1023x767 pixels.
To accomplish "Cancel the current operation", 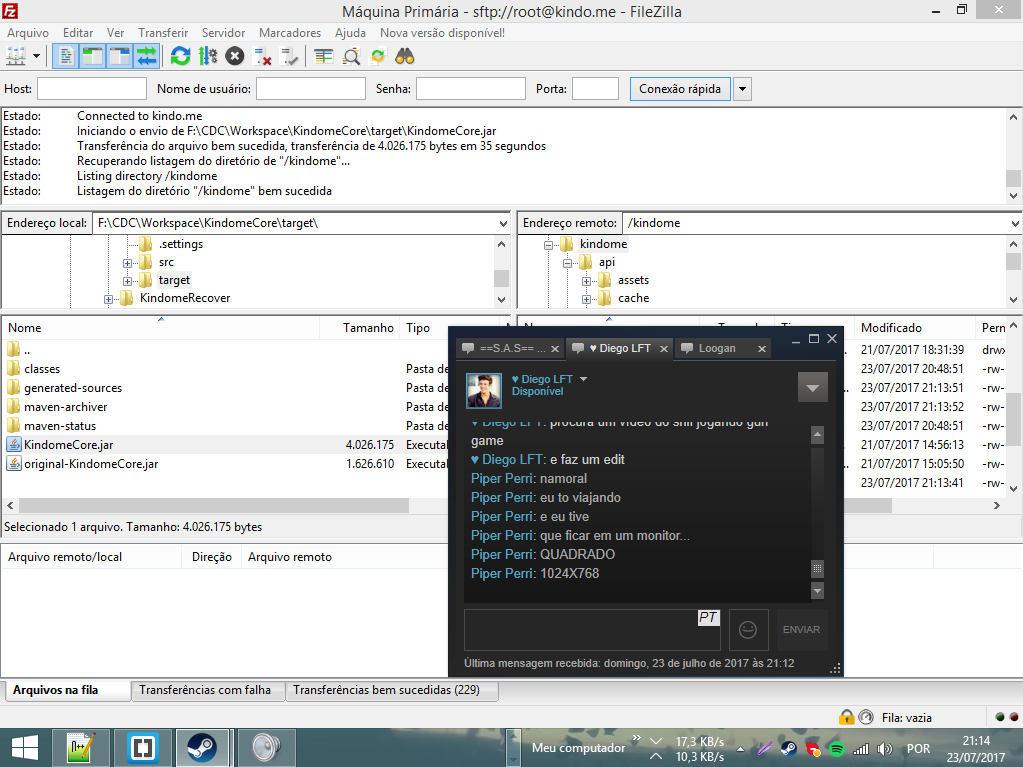I will 235,57.
